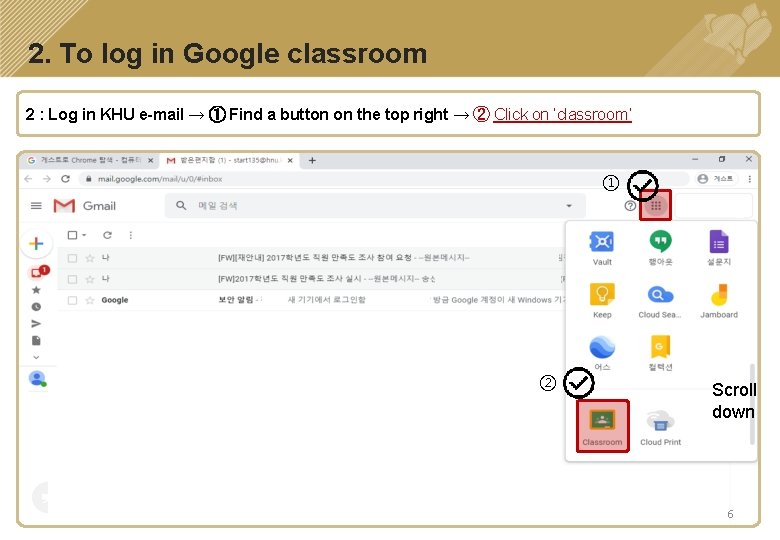Open the Cloud Search app
The image size is (780, 540).
(660, 301)
